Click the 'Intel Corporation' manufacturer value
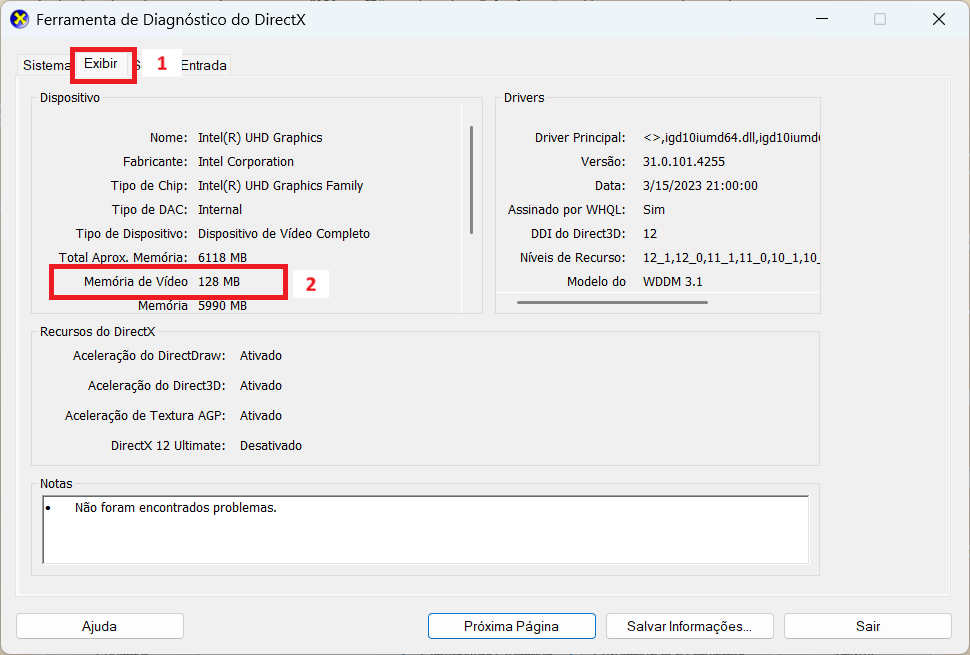 [x=246, y=161]
